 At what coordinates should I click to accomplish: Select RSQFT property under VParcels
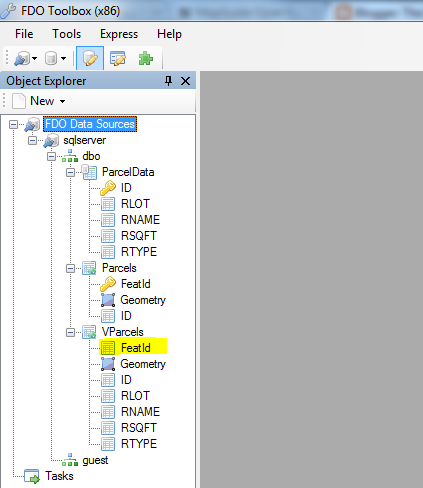[139, 428]
